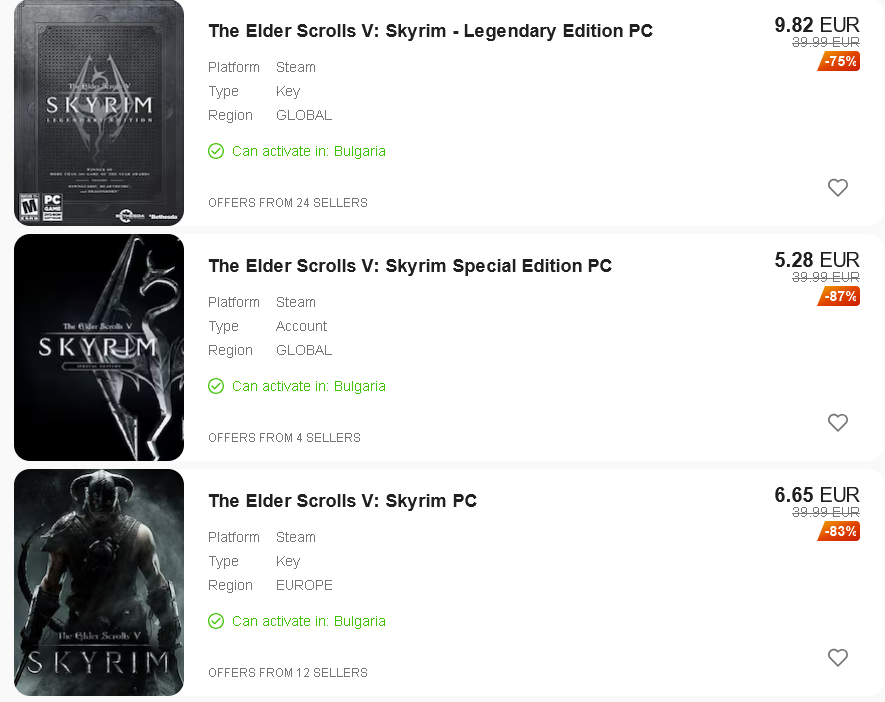Open Skyrim PC Dragonborn cover image
The height and width of the screenshot is (702, 885).
99,582
